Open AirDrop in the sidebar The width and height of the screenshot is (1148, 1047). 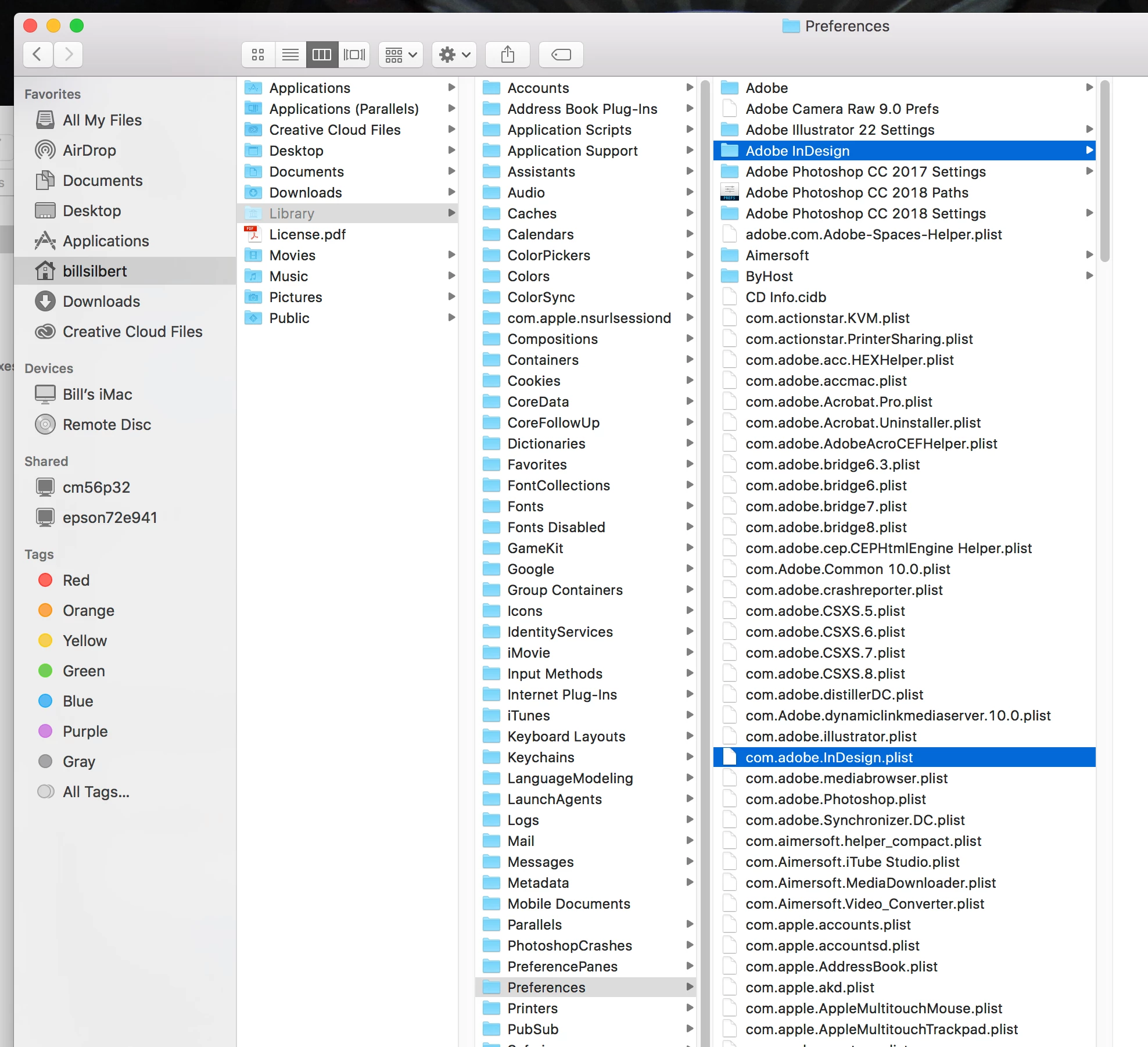[x=89, y=150]
